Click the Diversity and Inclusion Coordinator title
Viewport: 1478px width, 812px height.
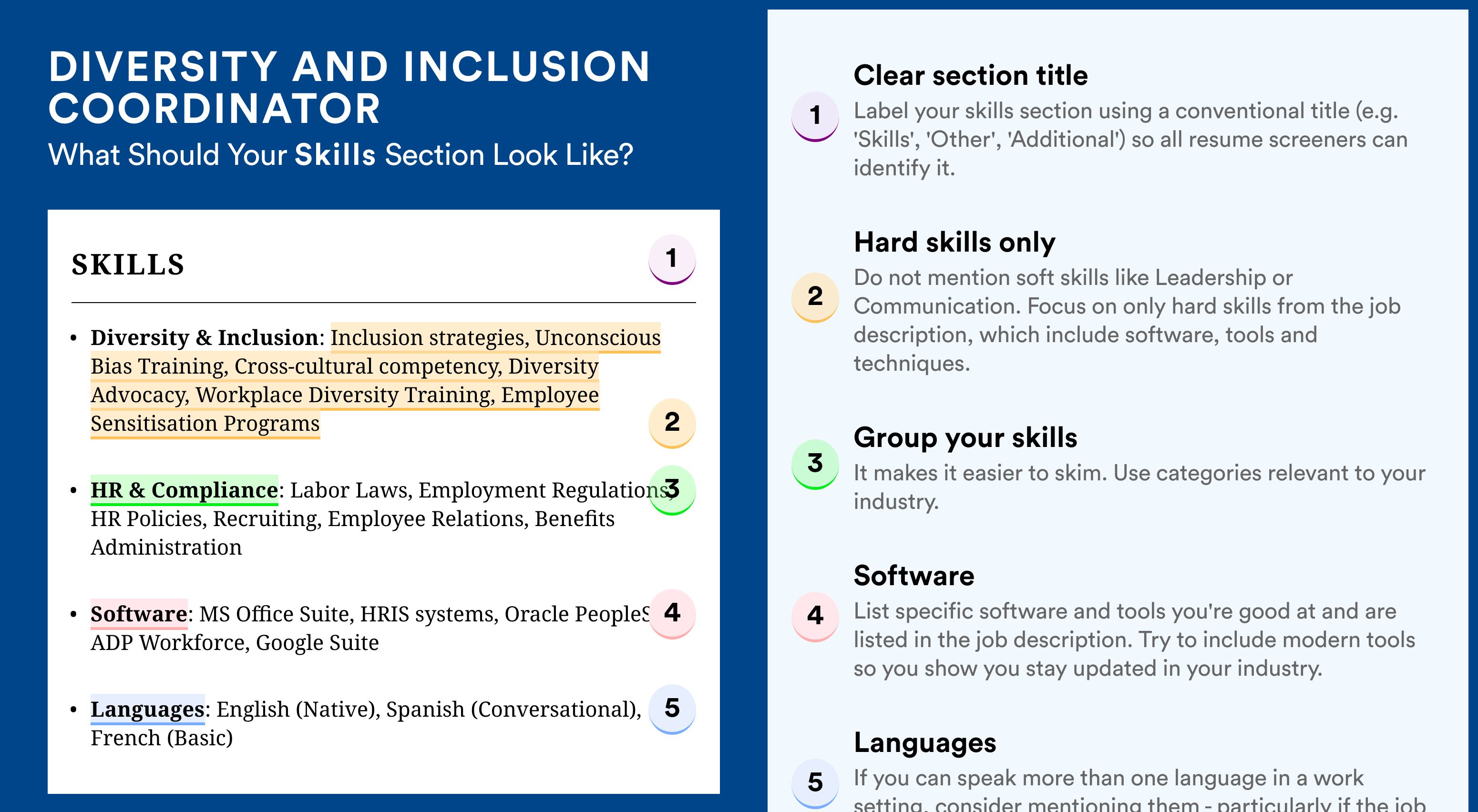pyautogui.click(x=349, y=87)
